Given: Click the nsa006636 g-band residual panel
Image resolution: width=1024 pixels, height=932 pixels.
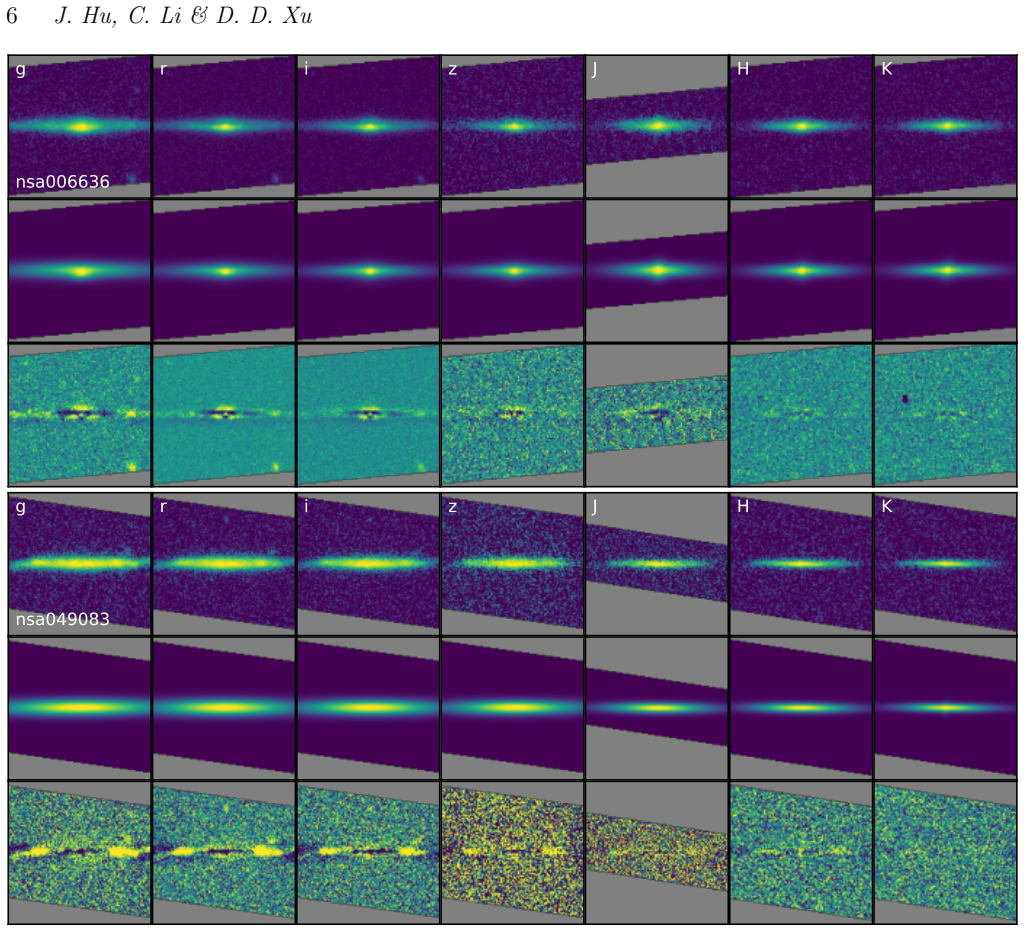Looking at the screenshot, I should (80, 415).
